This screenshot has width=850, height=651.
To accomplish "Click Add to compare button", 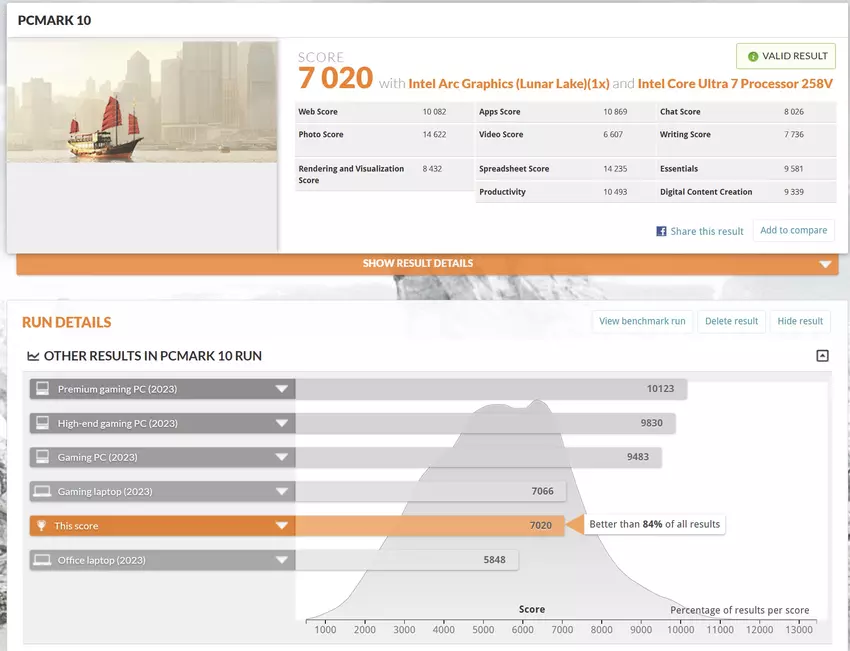I will 793,230.
